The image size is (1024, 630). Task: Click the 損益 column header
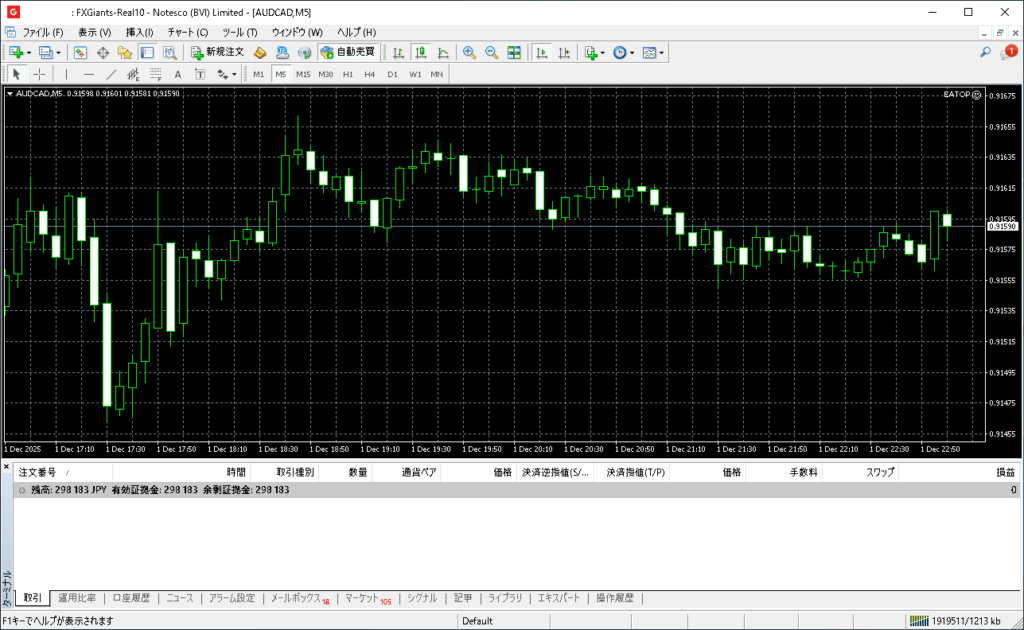[1004, 472]
